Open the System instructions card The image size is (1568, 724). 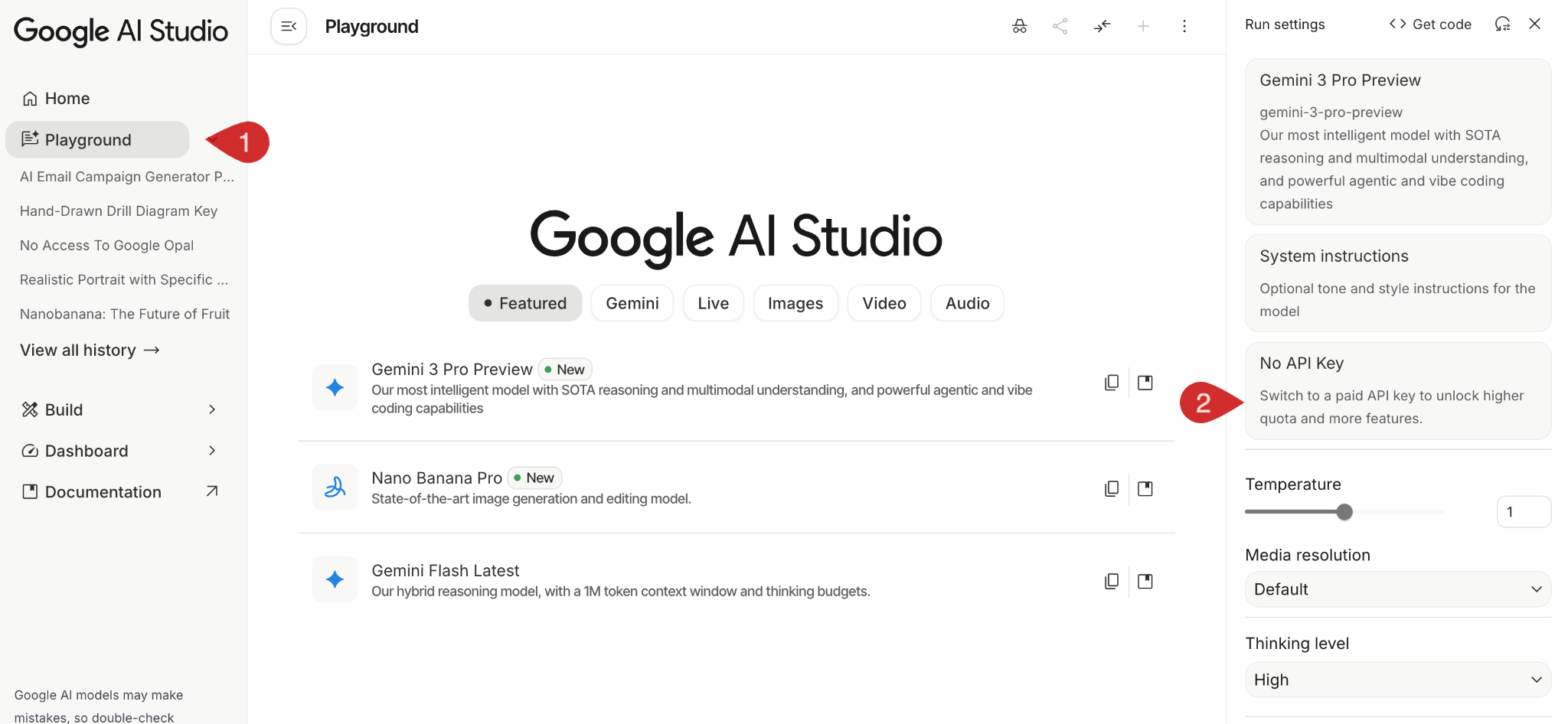click(1398, 283)
